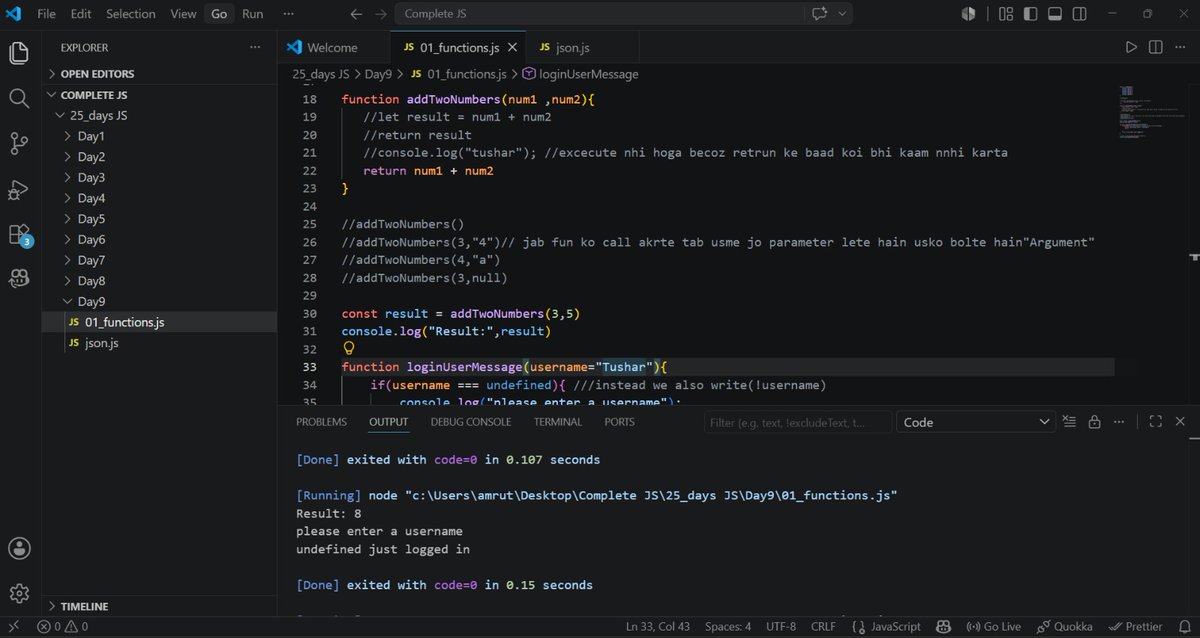Switch to the Terminal panel tab
Screen dimensions: 1200x638
(558, 422)
